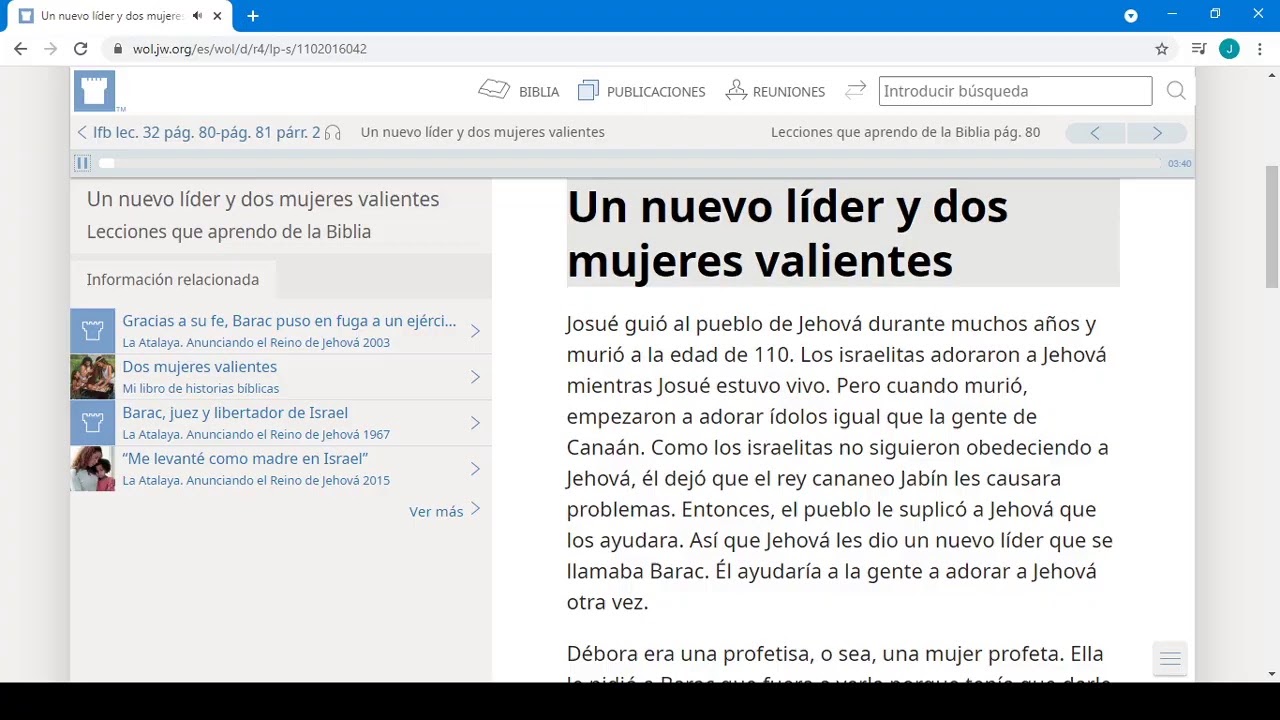The image size is (1280, 720).
Task: Open the floating menu button at bottom right
Action: point(1170,659)
